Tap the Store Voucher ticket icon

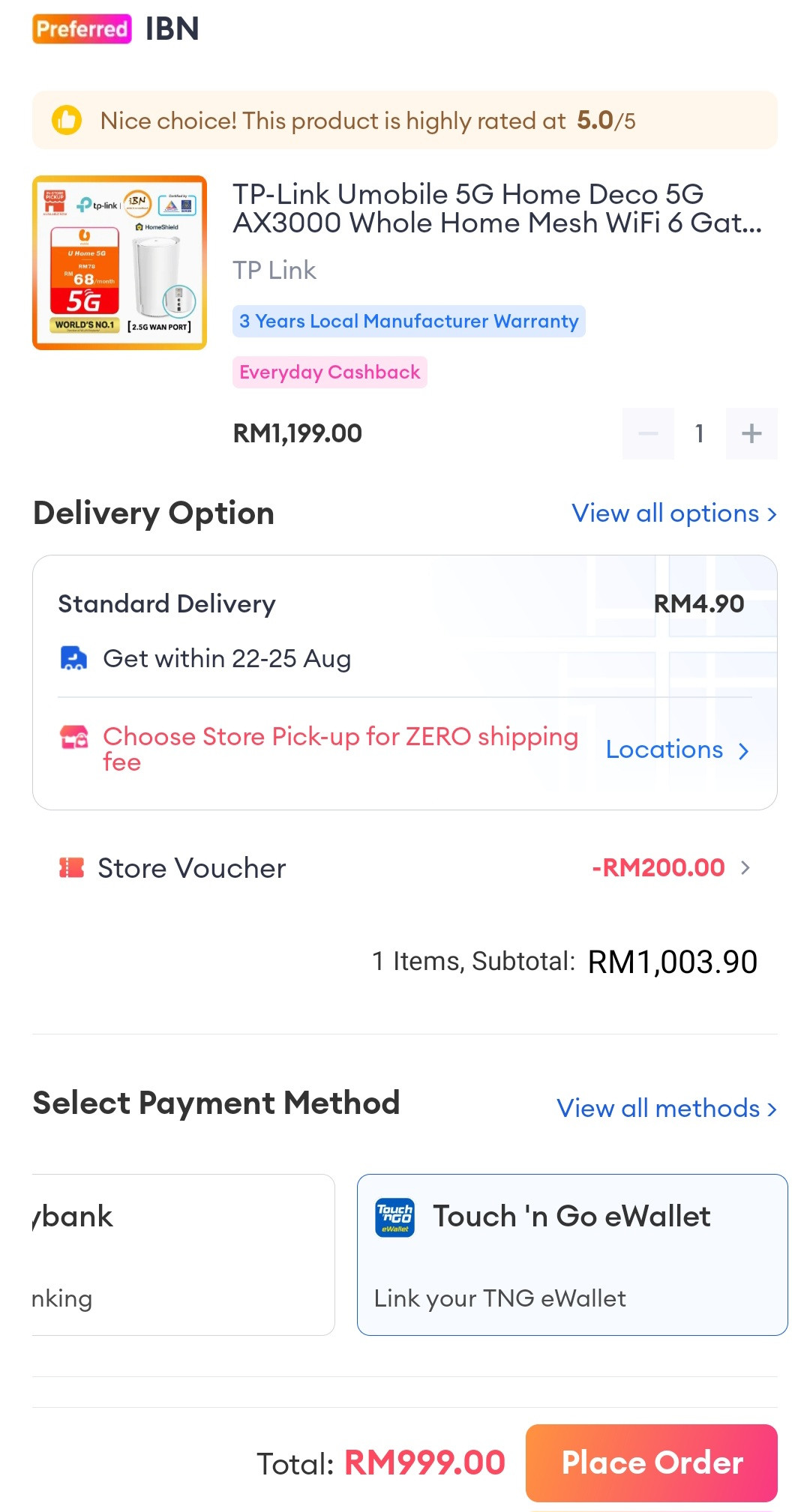coord(72,868)
